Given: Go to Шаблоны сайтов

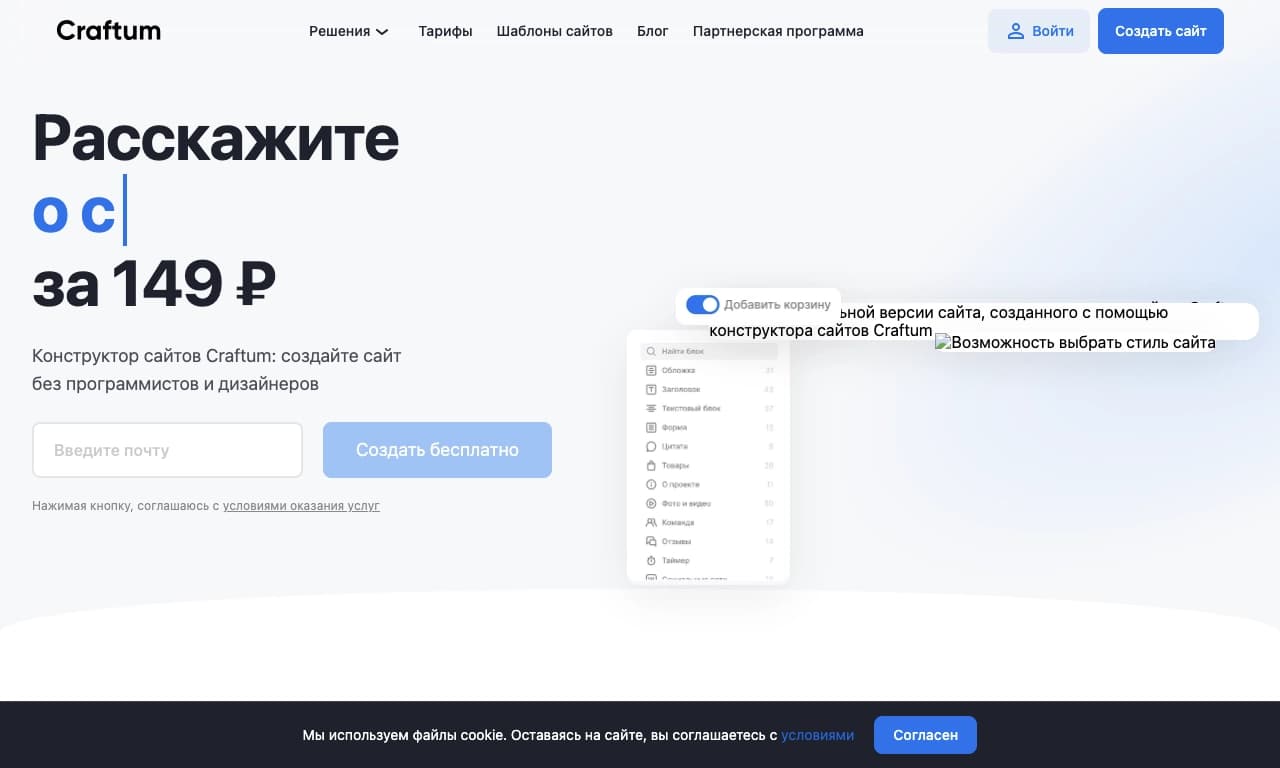Looking at the screenshot, I should point(555,31).
